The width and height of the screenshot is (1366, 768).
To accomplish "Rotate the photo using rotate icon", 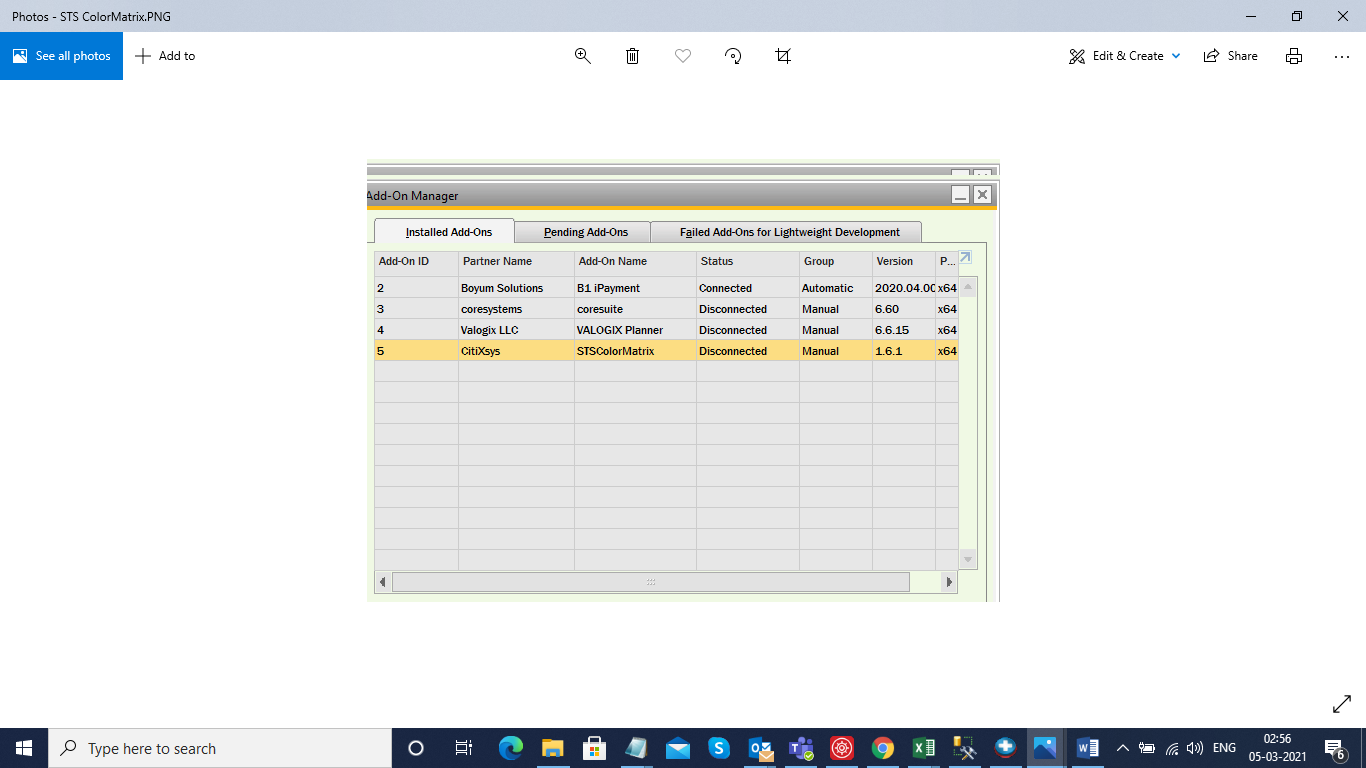I will click(733, 56).
